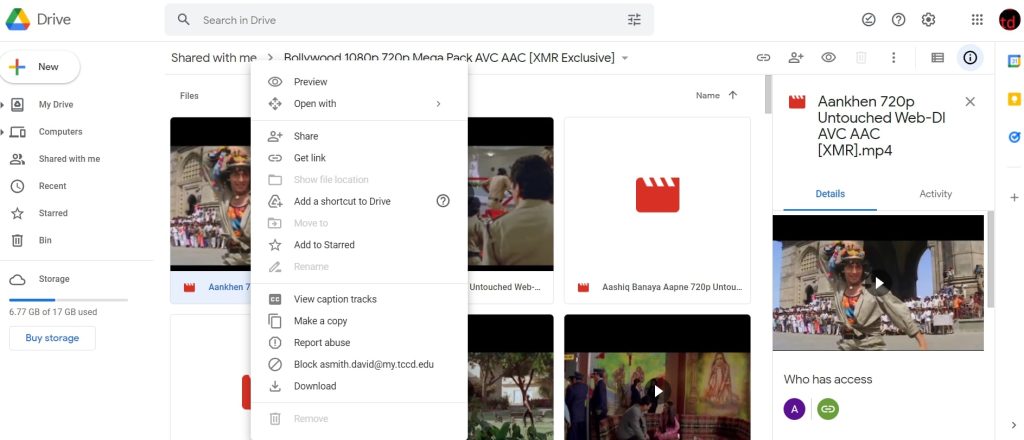Click the Name sort column header
Viewport: 1024px width, 440px height.
pos(708,95)
